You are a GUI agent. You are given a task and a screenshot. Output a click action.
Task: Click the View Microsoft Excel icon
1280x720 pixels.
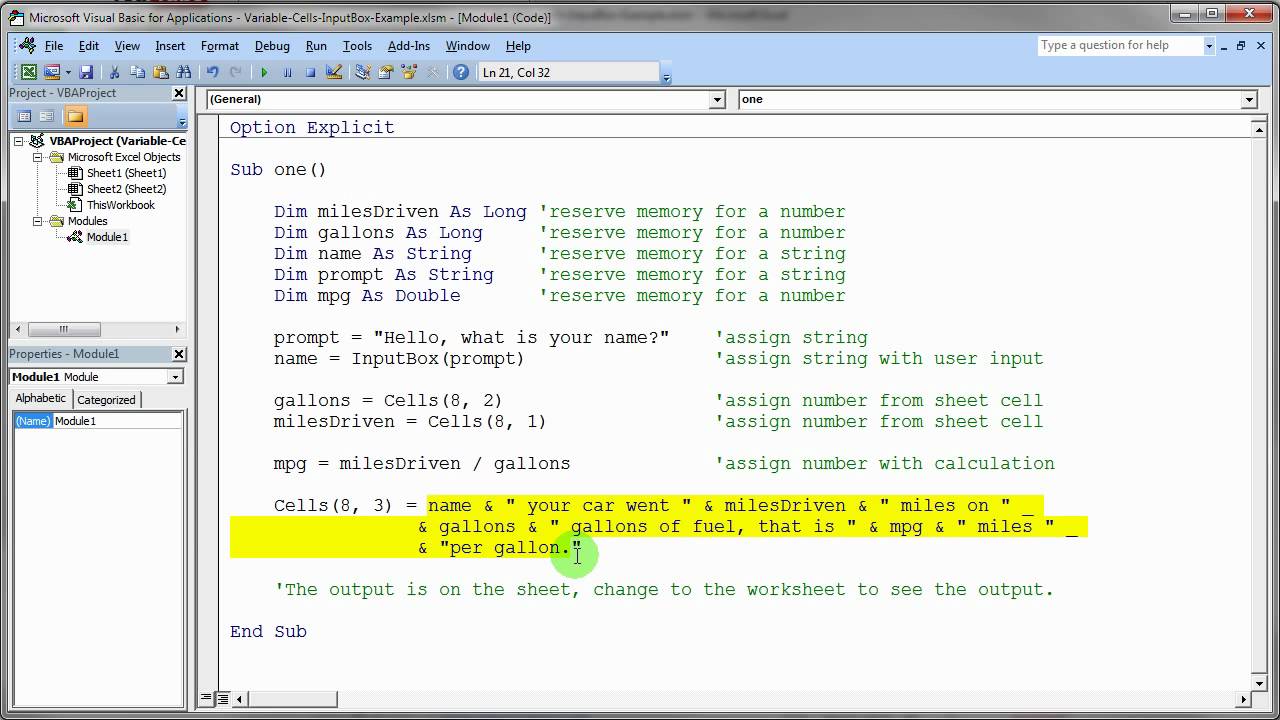(29, 72)
